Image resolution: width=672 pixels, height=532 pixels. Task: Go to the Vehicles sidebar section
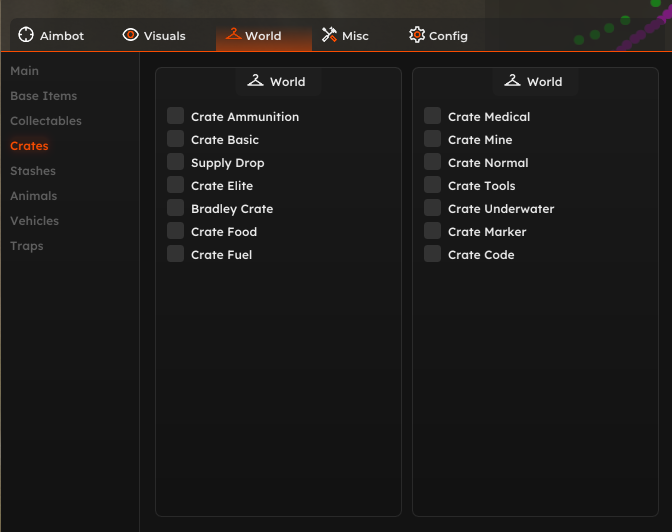point(34,221)
